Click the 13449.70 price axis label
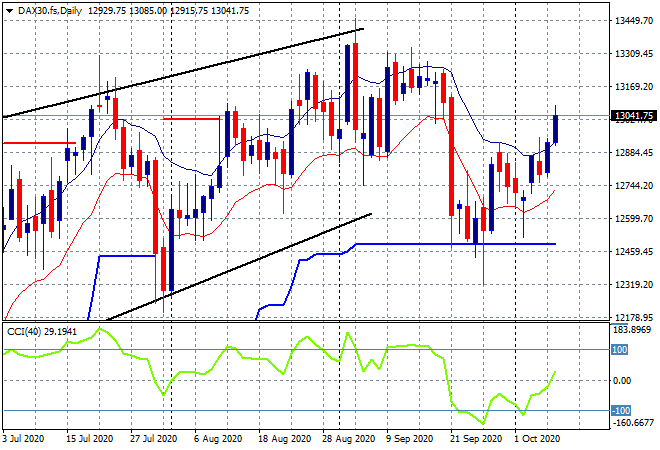The height and width of the screenshot is (450, 660). coord(633,21)
